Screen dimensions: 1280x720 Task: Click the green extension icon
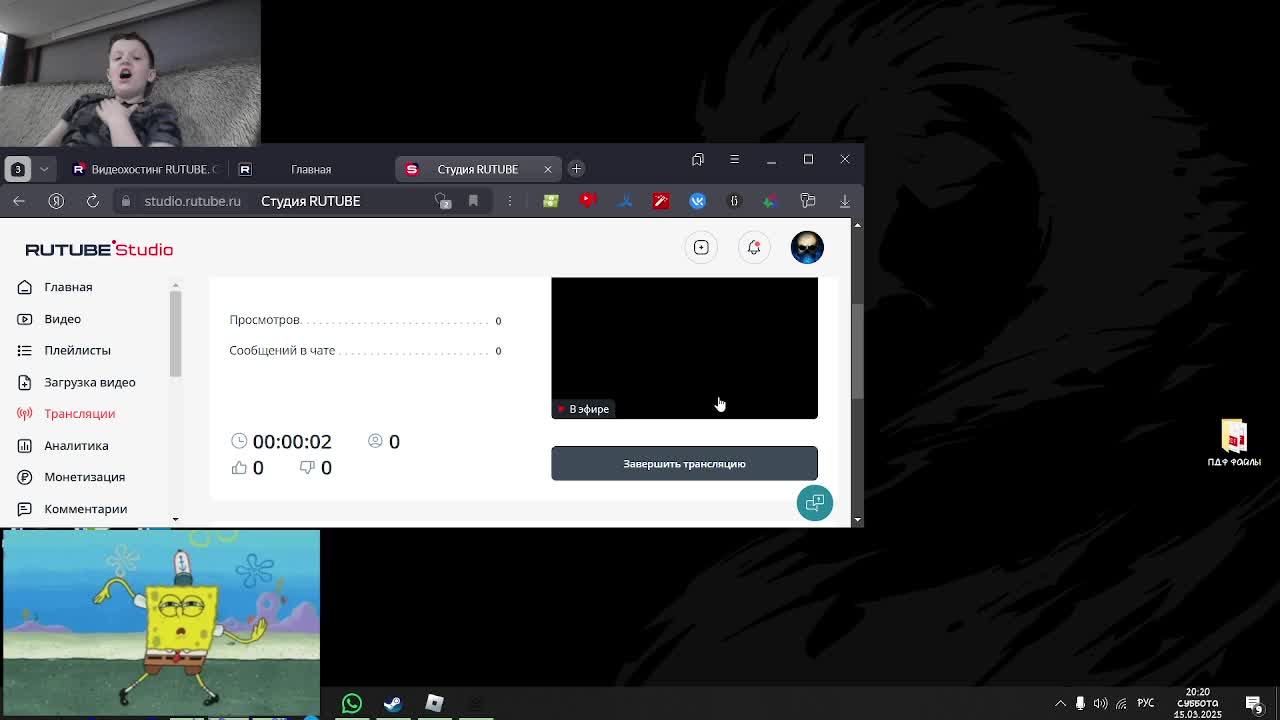point(550,201)
